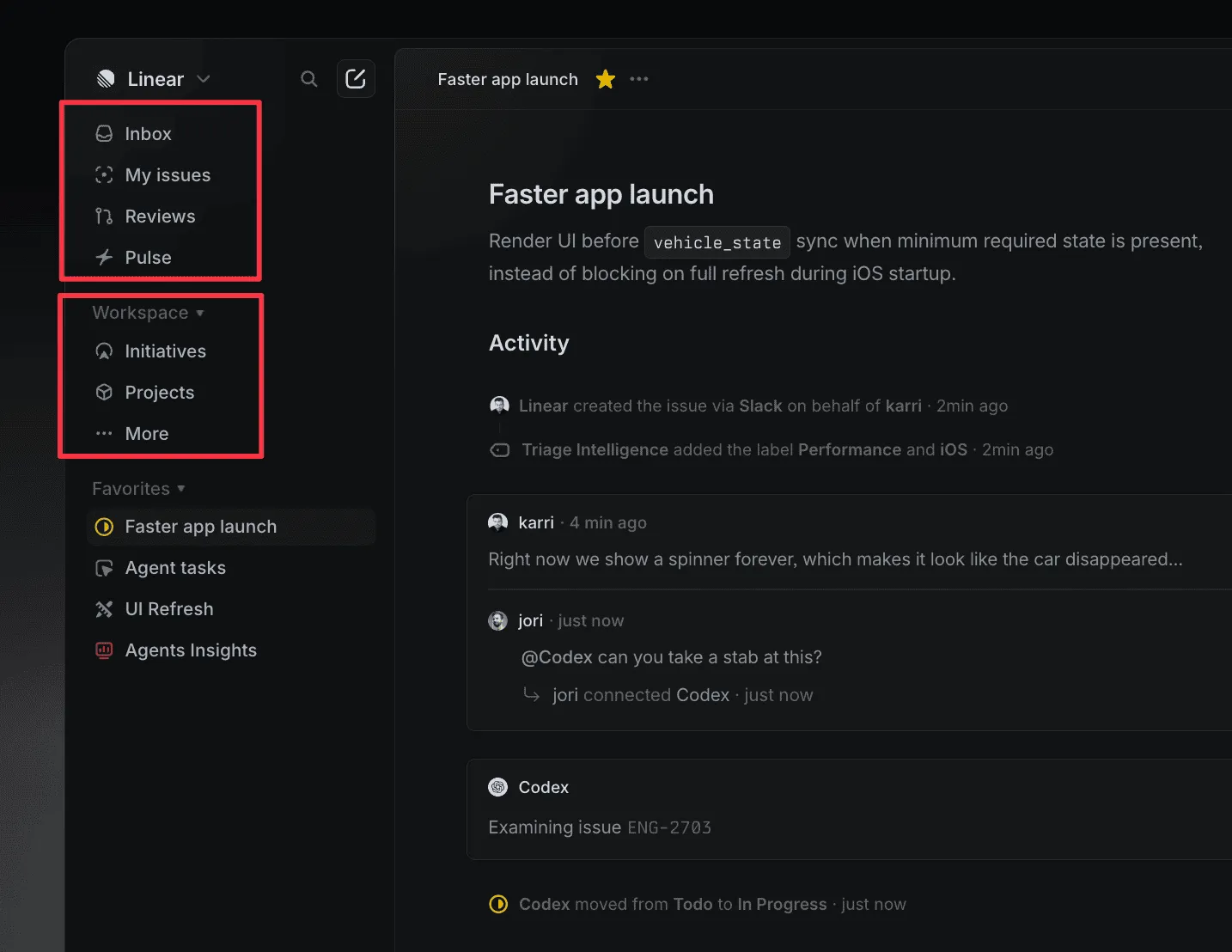Click the iOS label in activity

[x=954, y=450]
